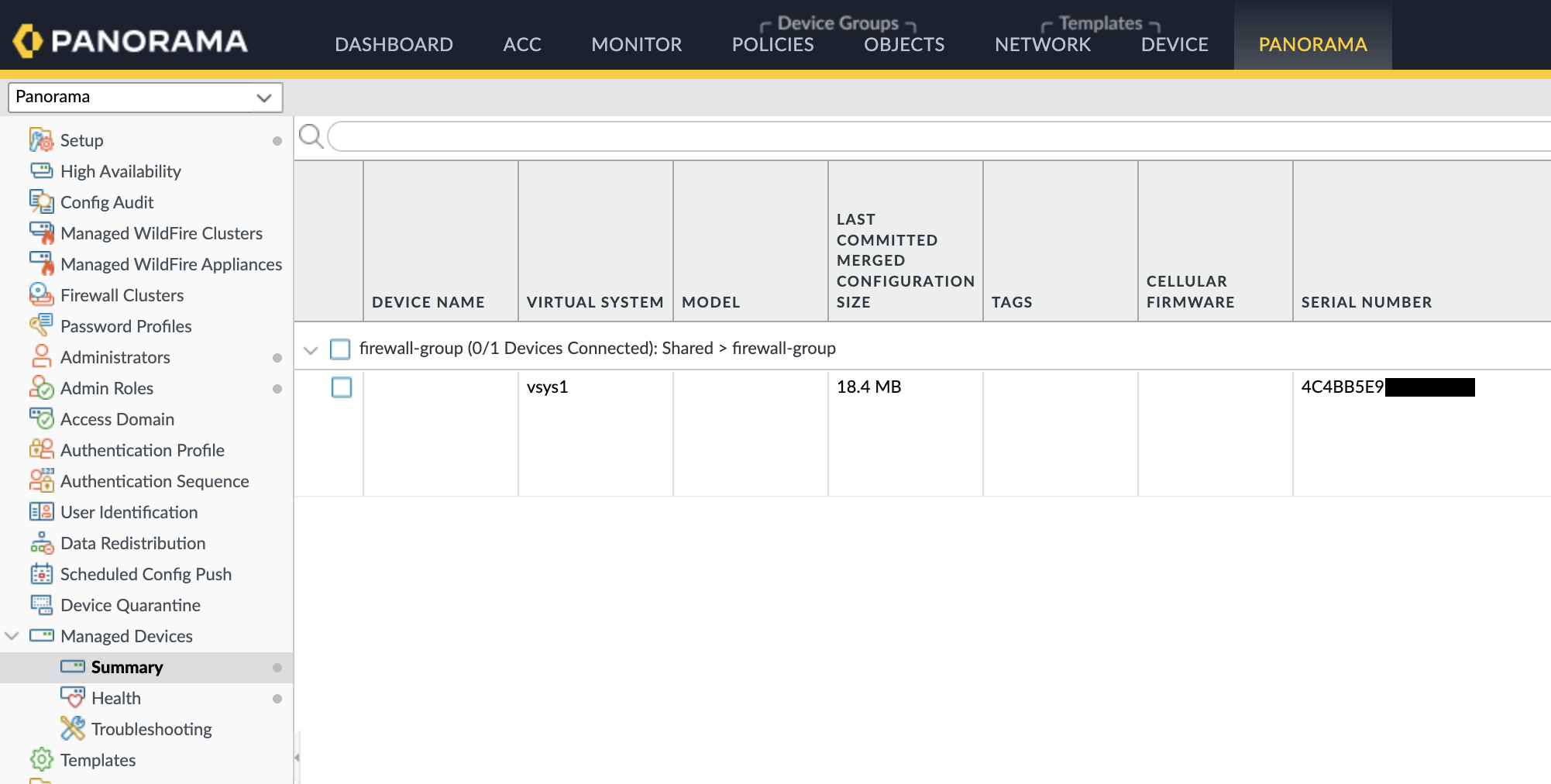Select the vsys1 device row checkbox
The image size is (1551, 784).
pyautogui.click(x=342, y=387)
